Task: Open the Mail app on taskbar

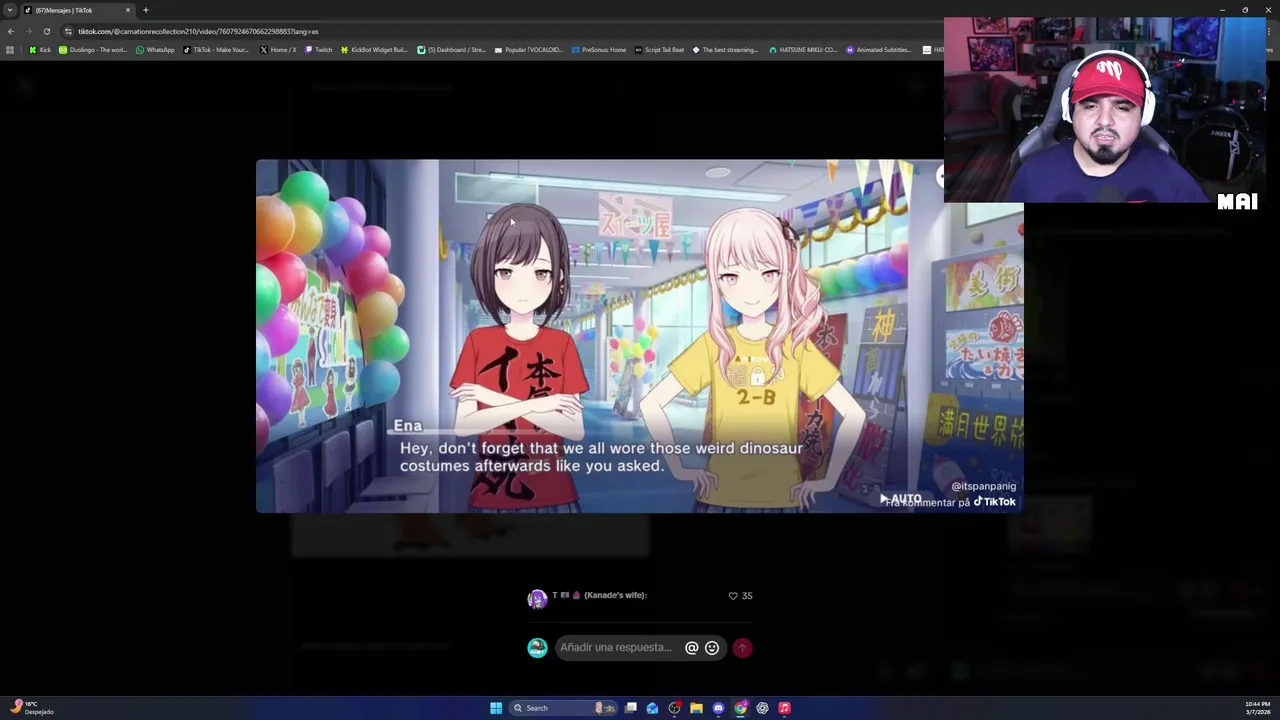Action: tap(652, 708)
